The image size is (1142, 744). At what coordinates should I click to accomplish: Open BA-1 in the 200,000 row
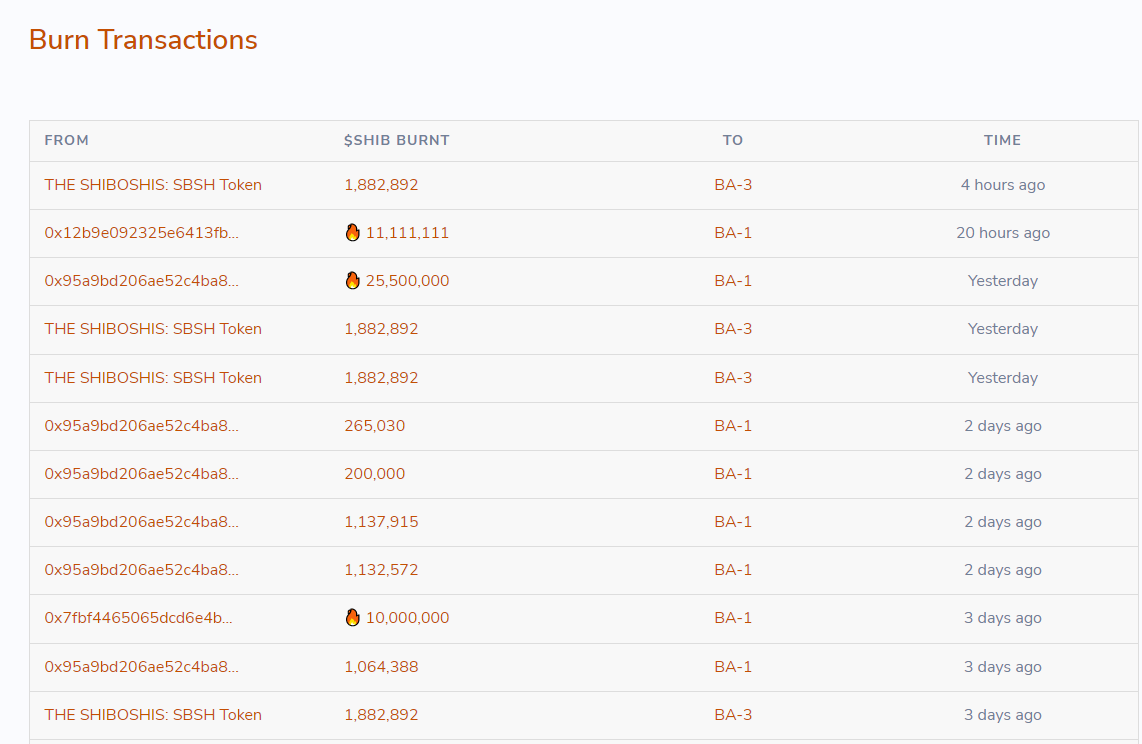(733, 474)
